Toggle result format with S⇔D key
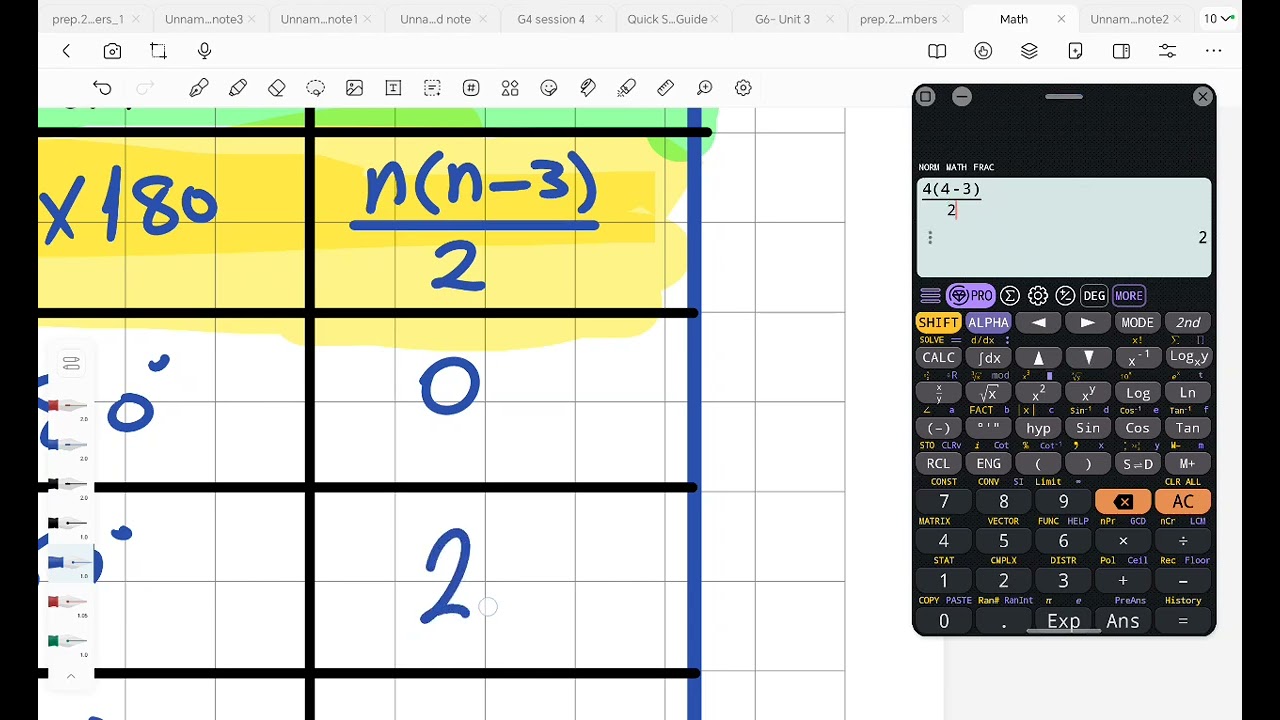The image size is (1280, 720). coord(1137,464)
